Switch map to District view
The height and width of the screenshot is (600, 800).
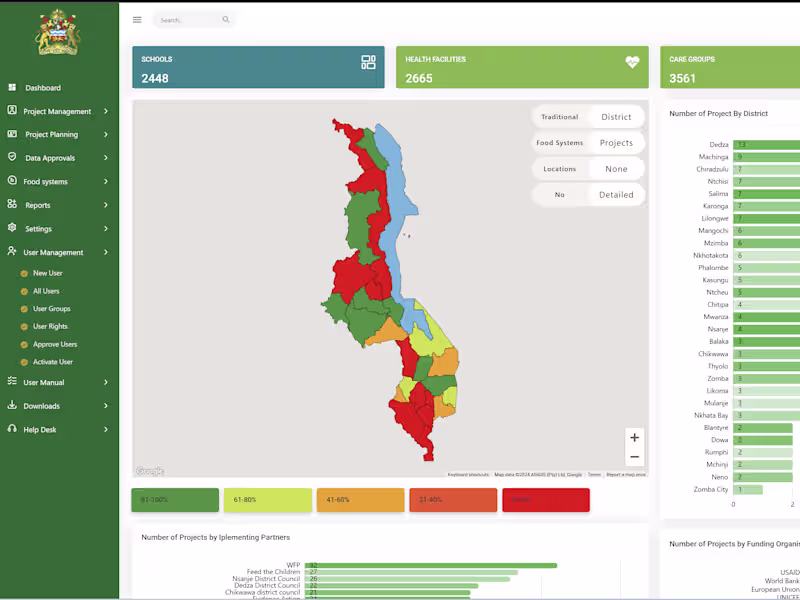point(616,117)
